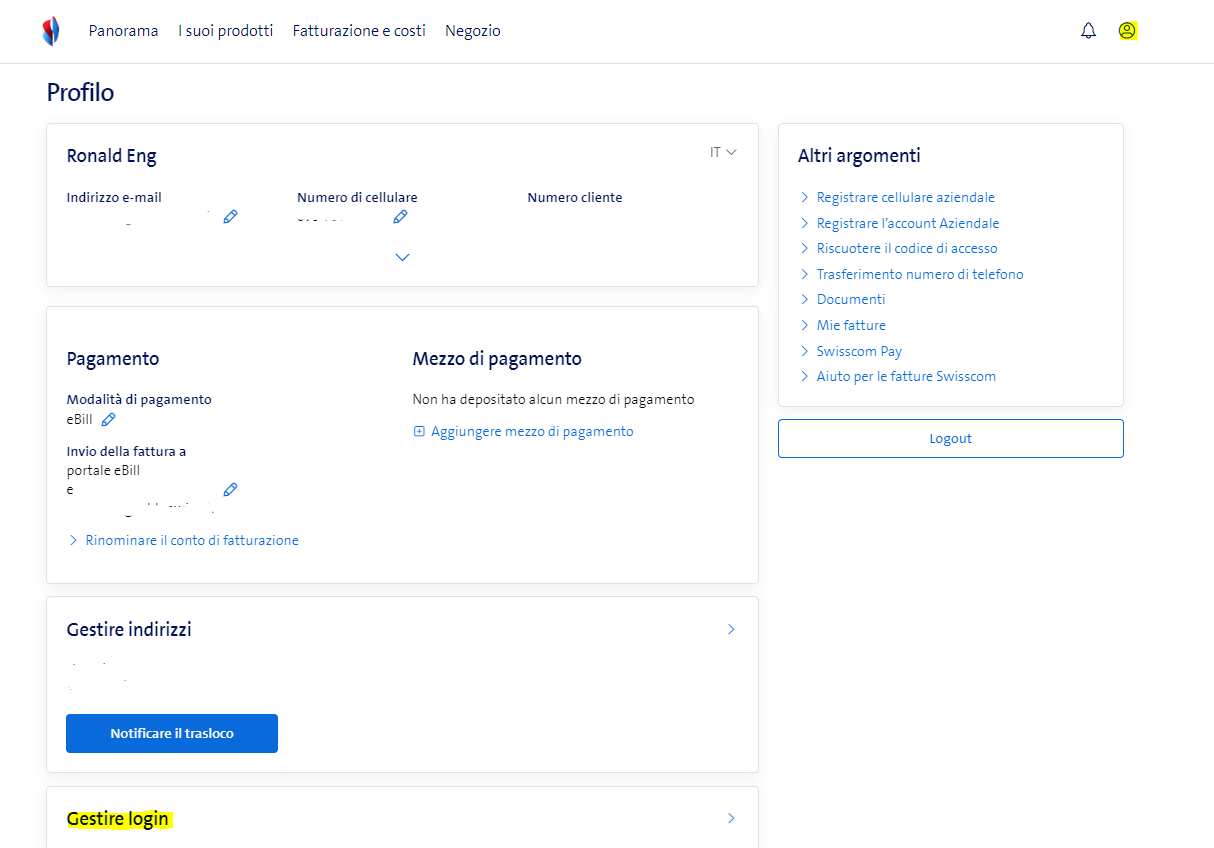Open I suoi prodotti menu
Image resolution: width=1214 pixels, height=848 pixels.
(x=225, y=31)
